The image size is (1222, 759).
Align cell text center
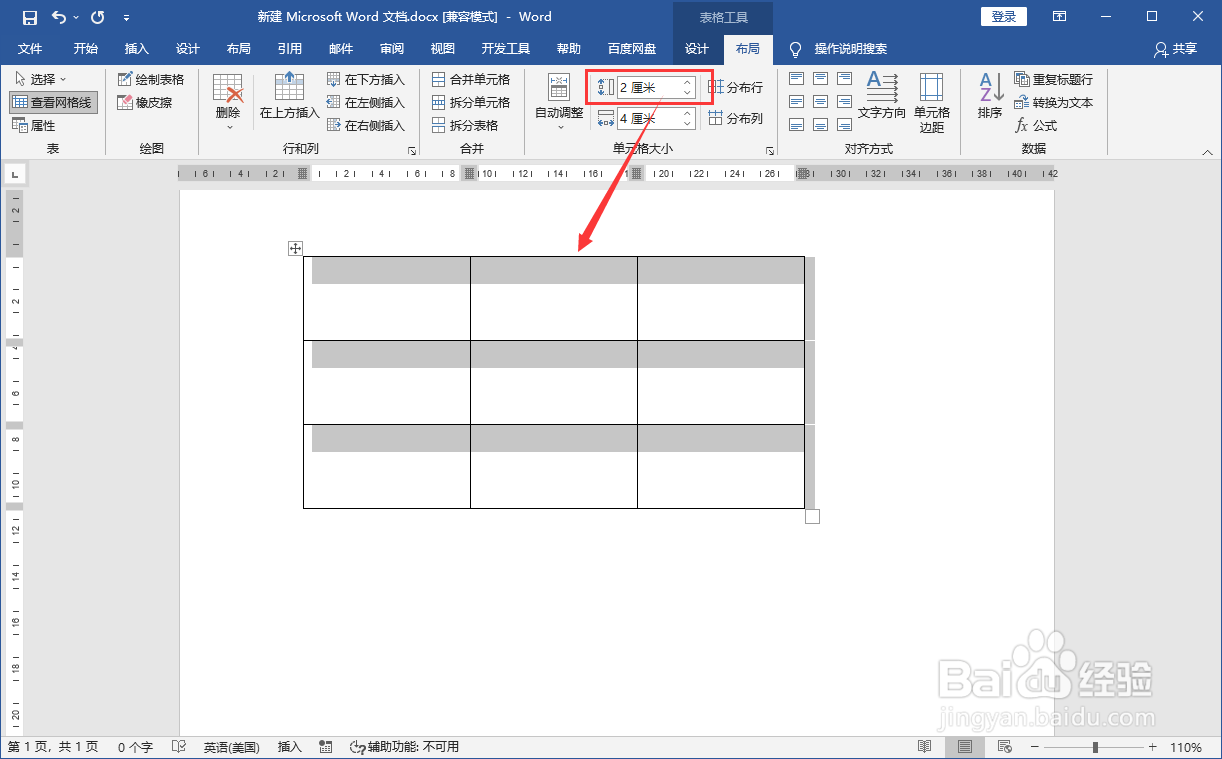[x=820, y=102]
